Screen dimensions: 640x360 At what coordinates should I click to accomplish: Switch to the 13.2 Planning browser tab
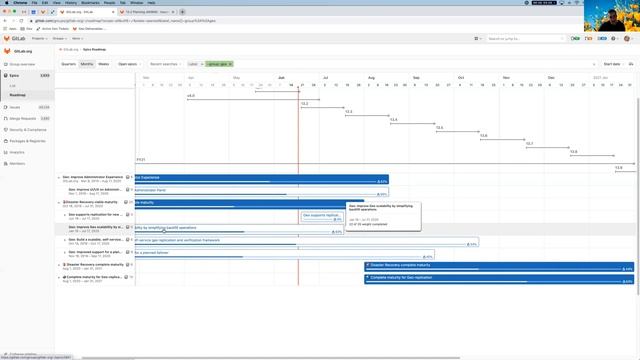coord(147,12)
